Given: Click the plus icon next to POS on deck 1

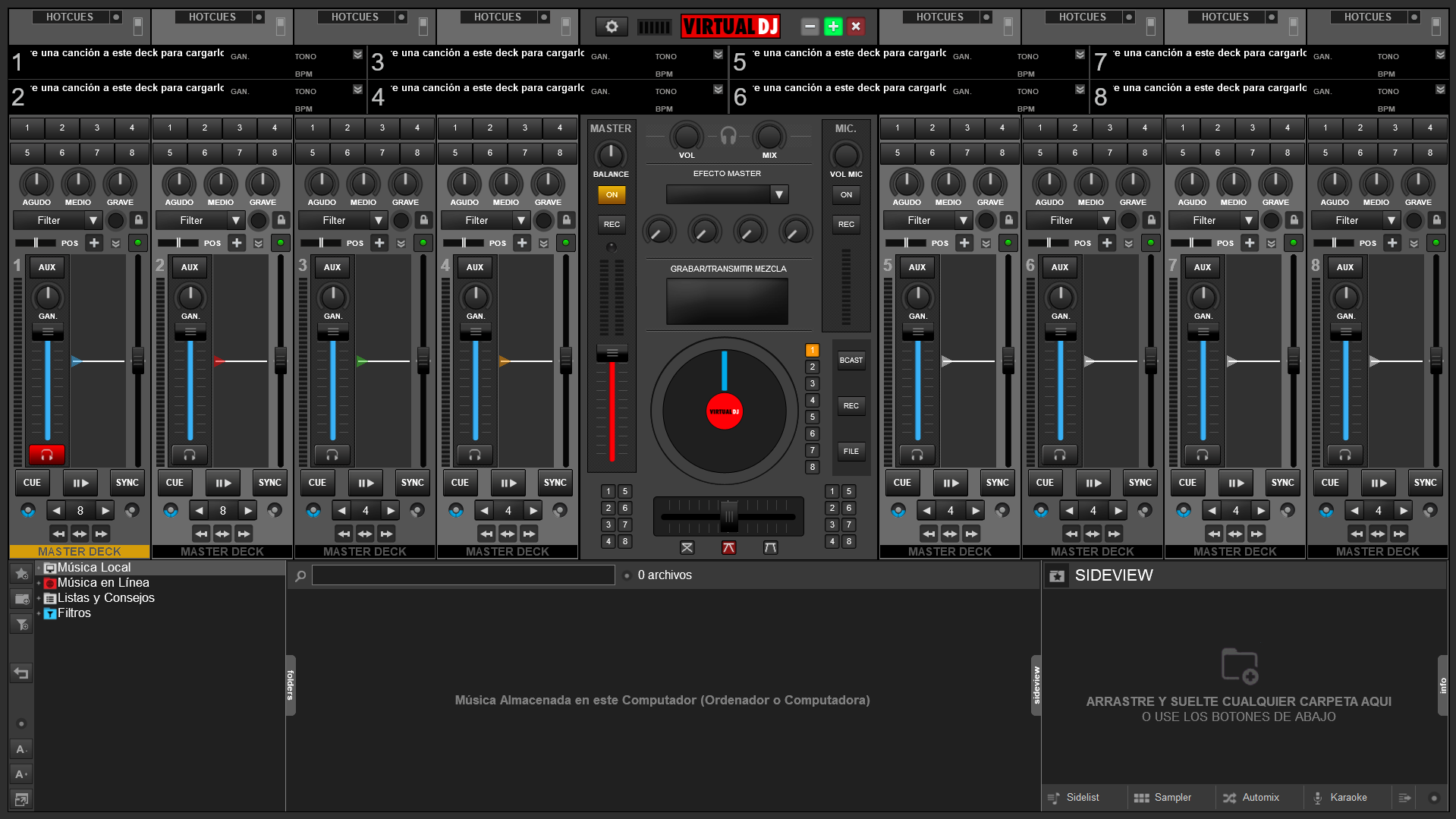Looking at the screenshot, I should pyautogui.click(x=94, y=243).
